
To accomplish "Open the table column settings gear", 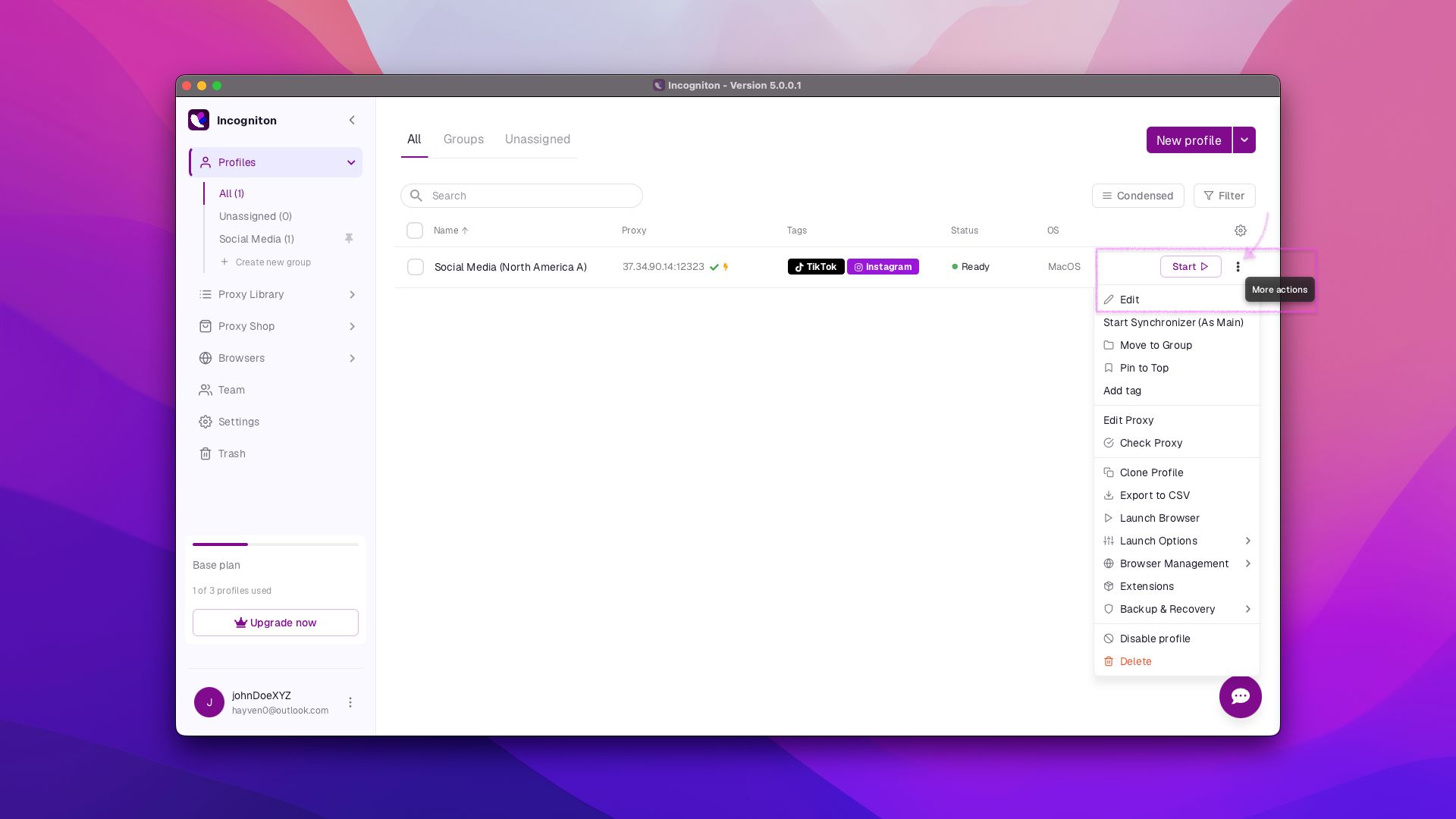I will coord(1241,231).
